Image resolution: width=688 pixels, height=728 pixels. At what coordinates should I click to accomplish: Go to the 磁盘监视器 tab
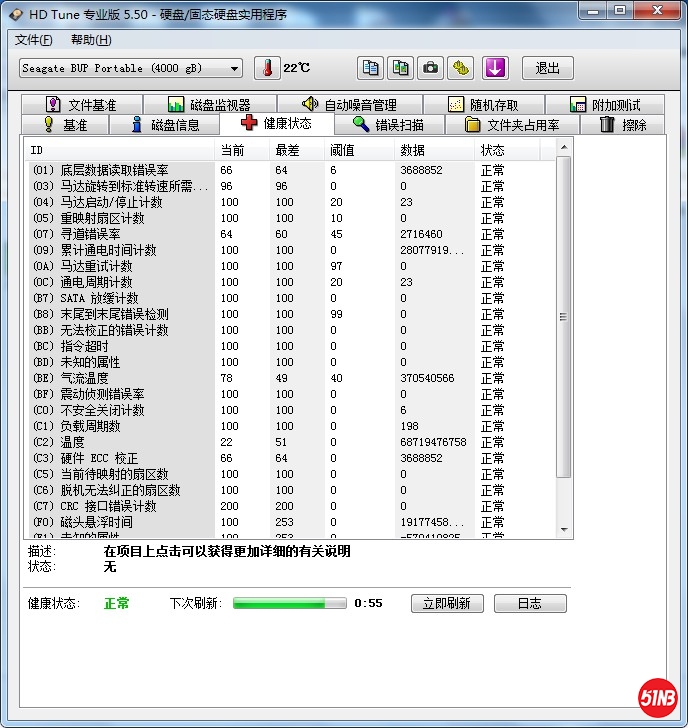coord(208,105)
